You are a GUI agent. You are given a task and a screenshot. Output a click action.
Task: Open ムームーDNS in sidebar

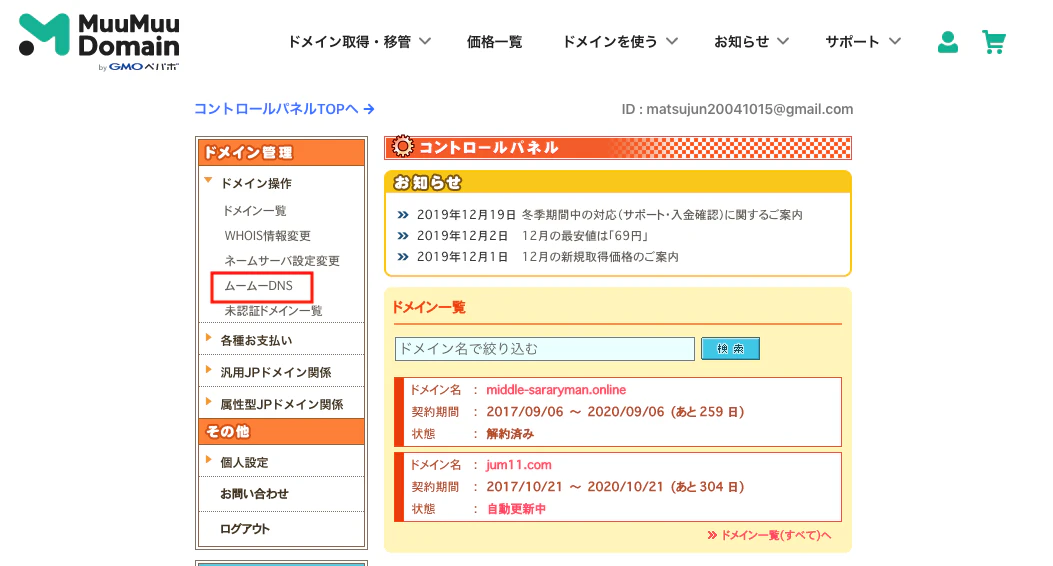[x=259, y=286]
